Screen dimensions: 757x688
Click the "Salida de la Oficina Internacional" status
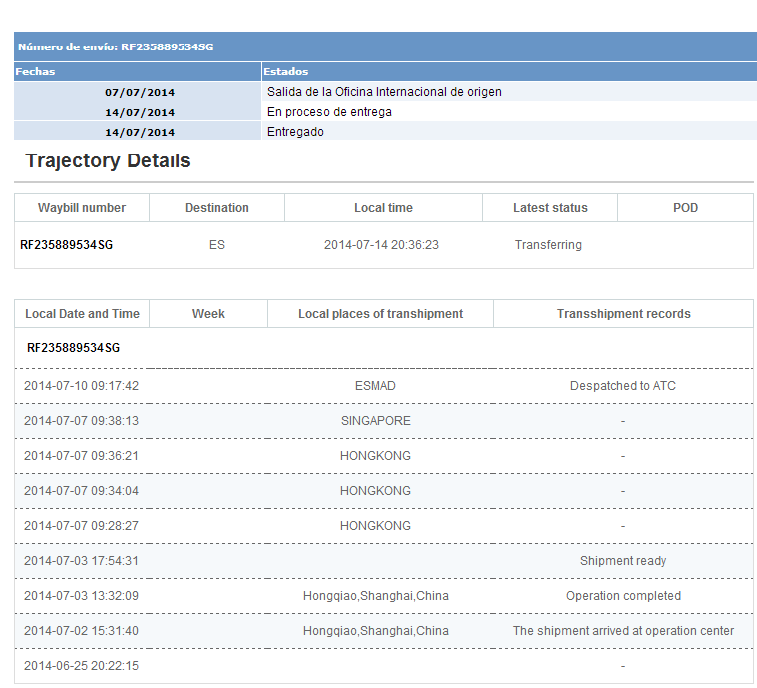(384, 92)
